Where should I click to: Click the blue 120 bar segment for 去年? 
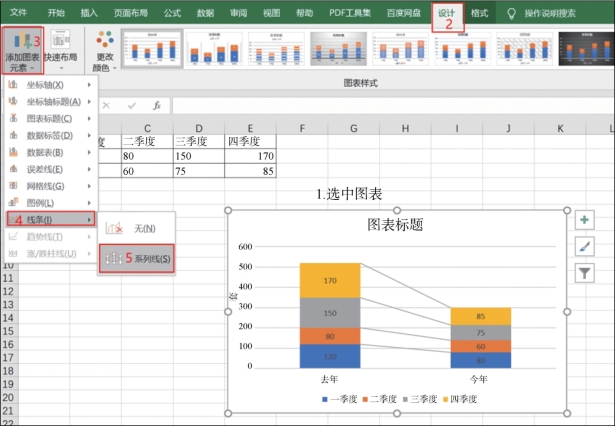[x=330, y=356]
